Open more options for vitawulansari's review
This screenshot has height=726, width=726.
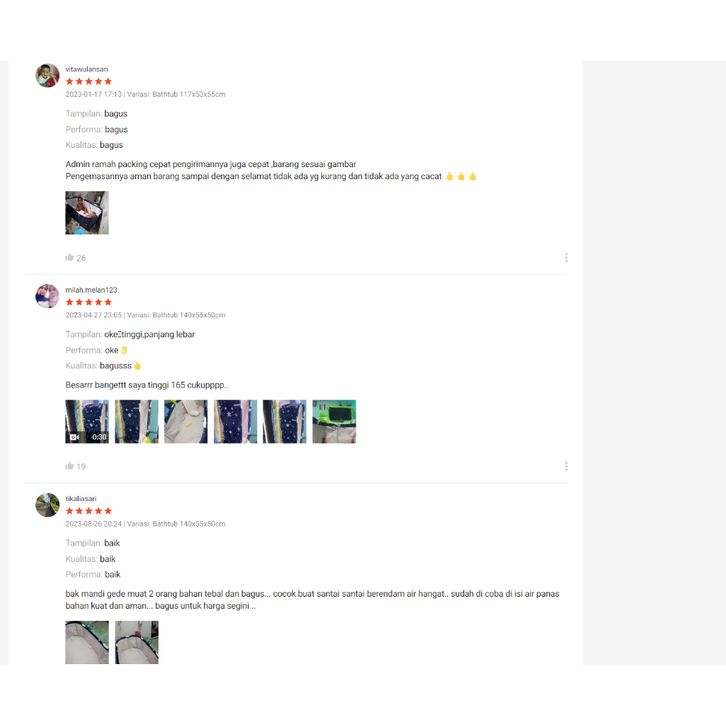coord(566,257)
